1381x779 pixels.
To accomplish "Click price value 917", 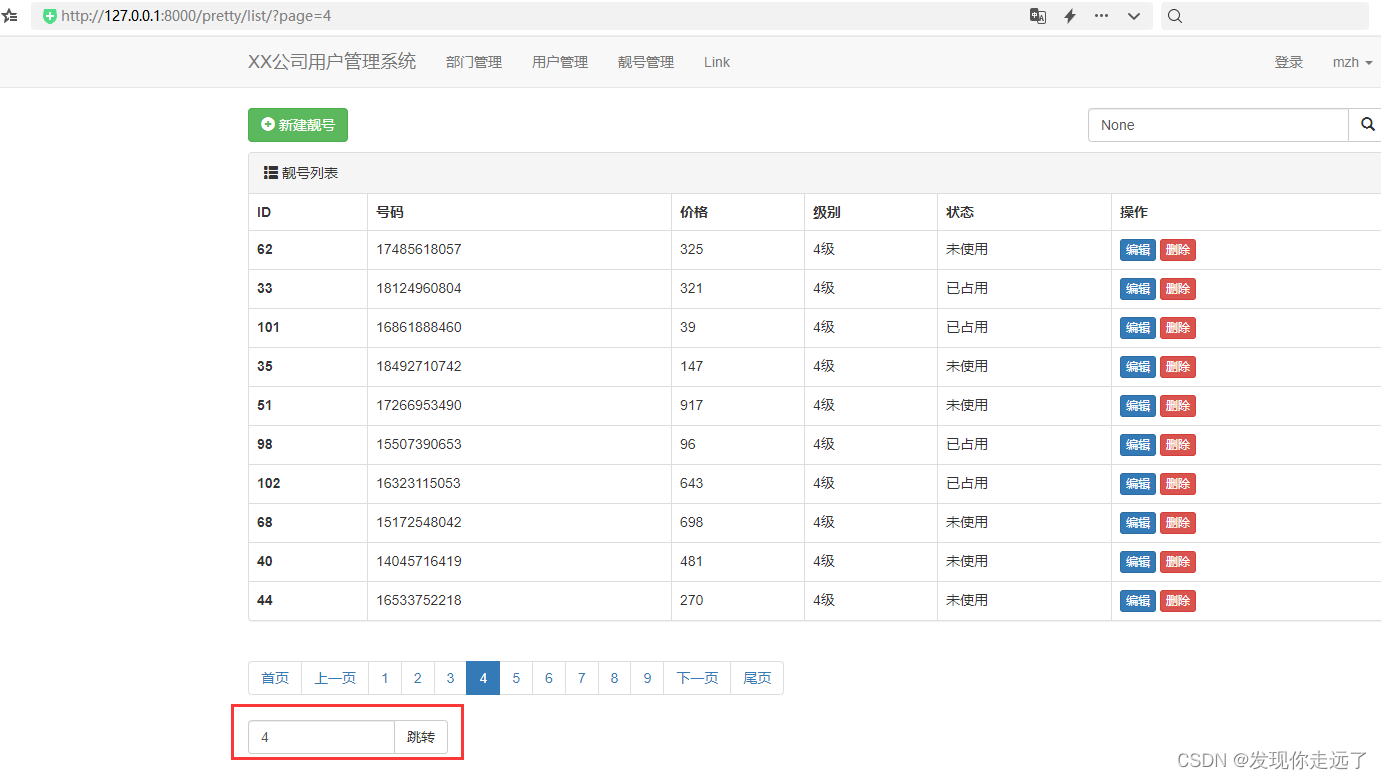I will [691, 405].
